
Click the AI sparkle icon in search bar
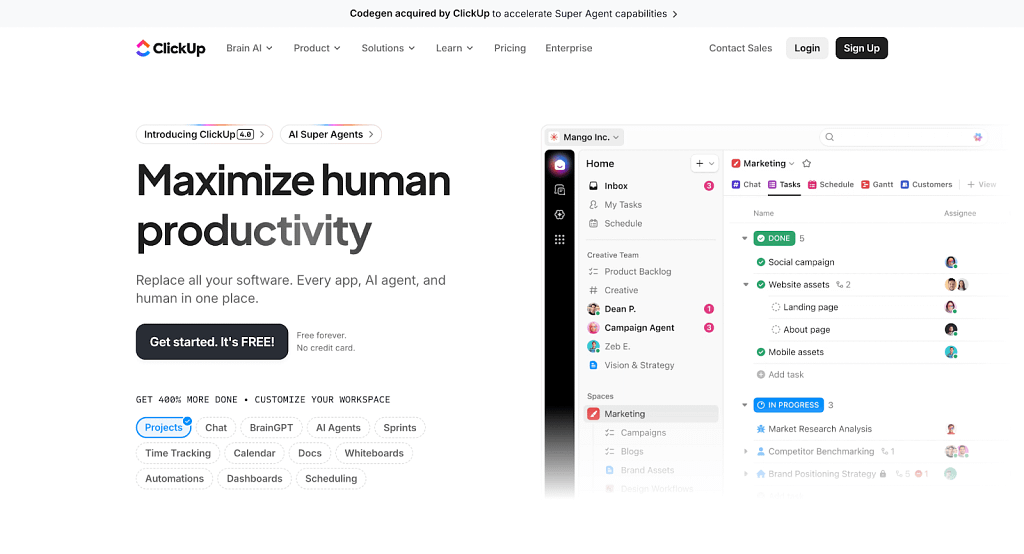click(x=978, y=137)
